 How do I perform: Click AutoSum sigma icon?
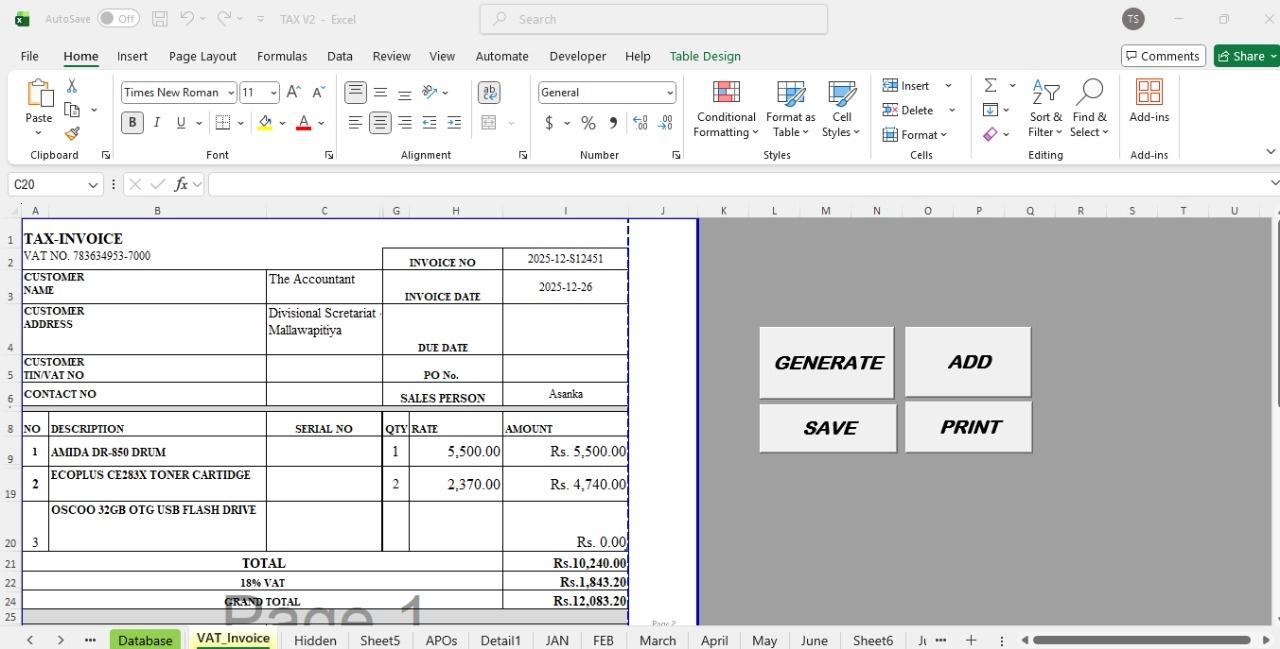coord(990,86)
